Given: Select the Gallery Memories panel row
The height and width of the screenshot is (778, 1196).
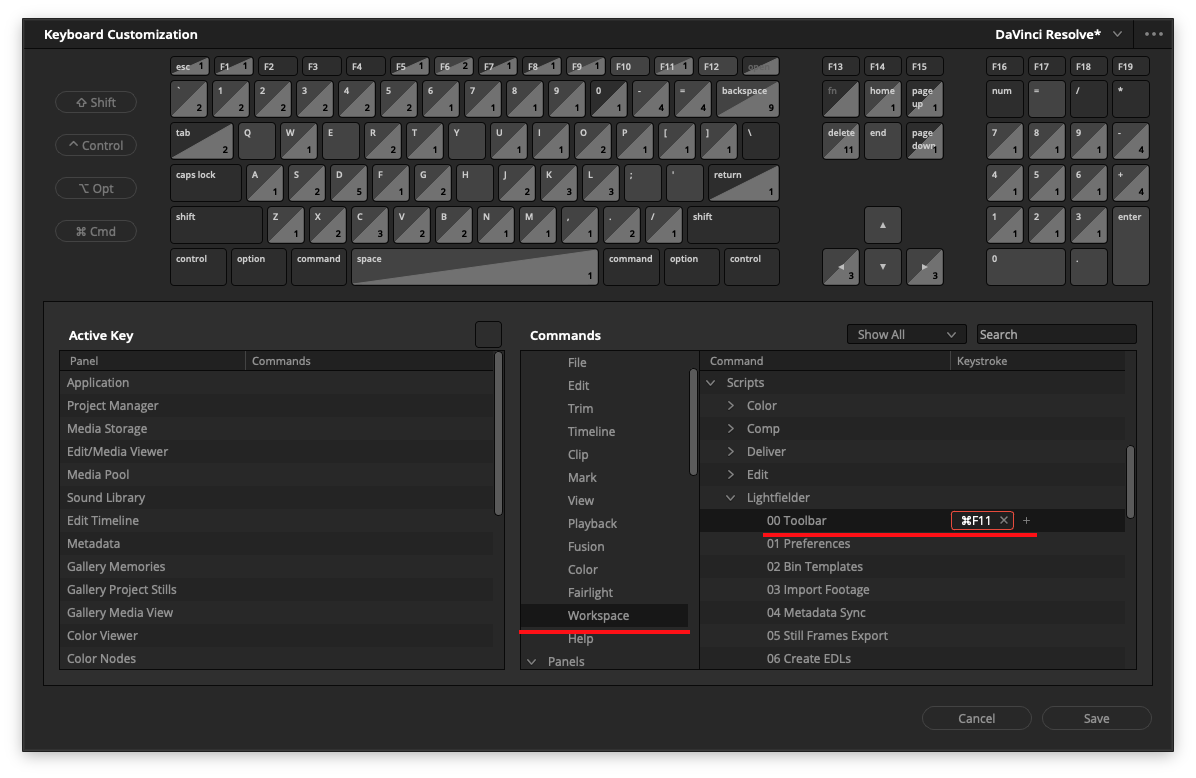Looking at the screenshot, I should (x=277, y=567).
